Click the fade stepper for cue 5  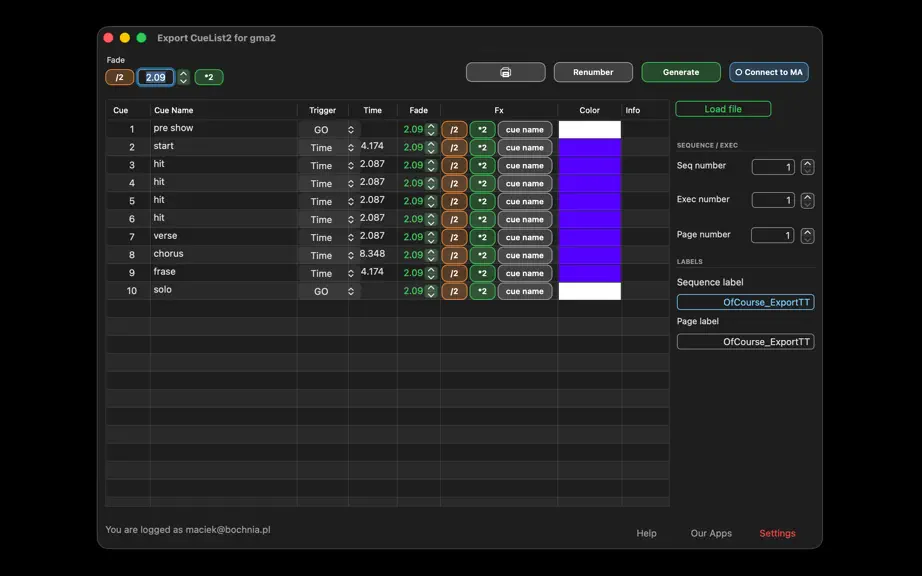click(x=431, y=202)
